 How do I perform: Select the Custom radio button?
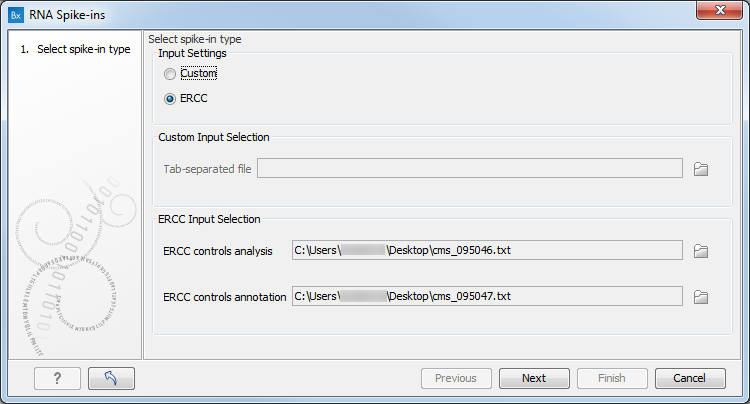(171, 74)
